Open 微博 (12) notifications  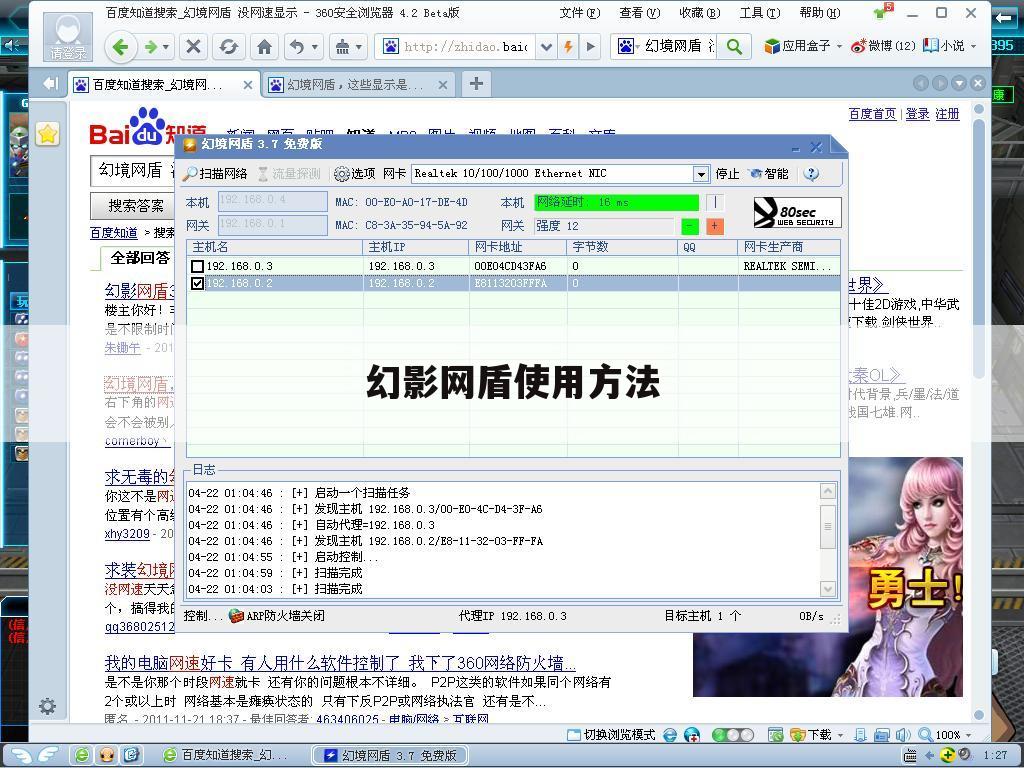click(883, 46)
